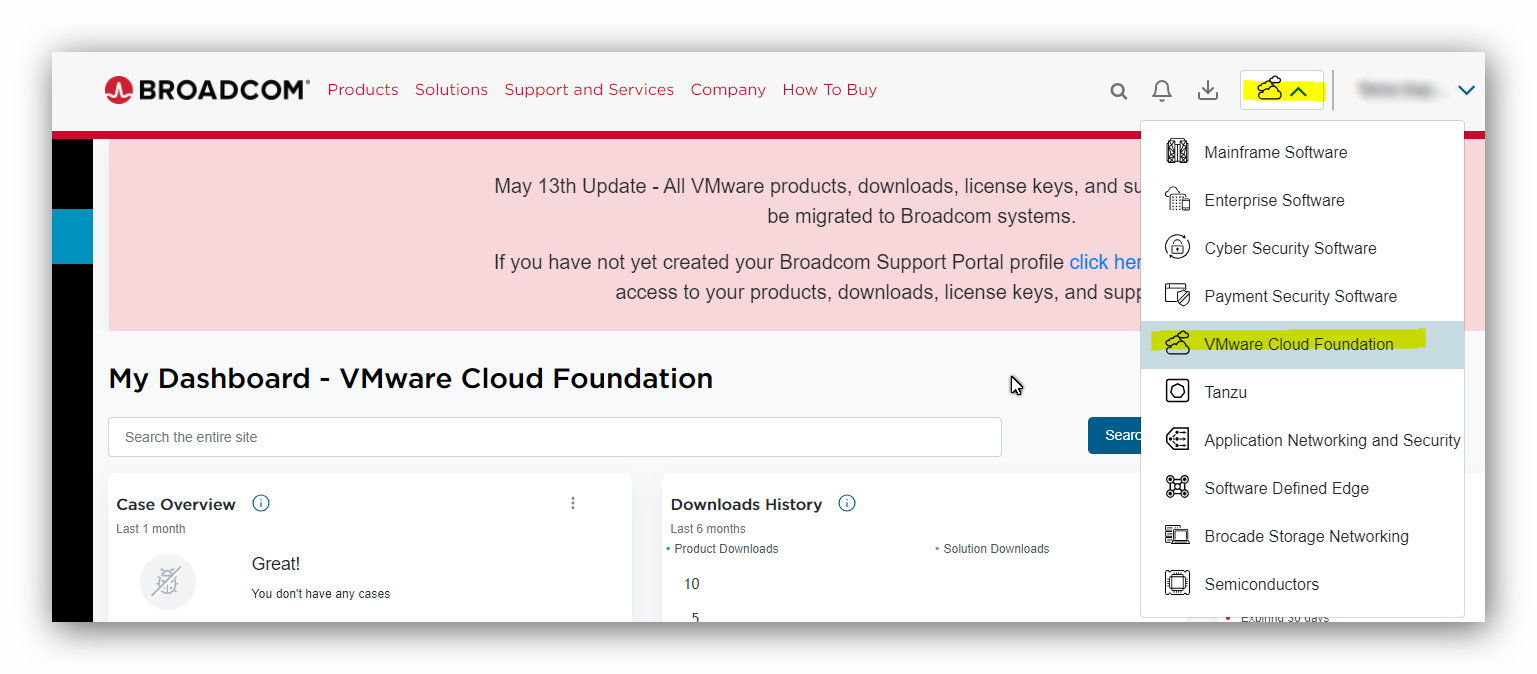Select Enterprise Software from the menu
The height and width of the screenshot is (674, 1537).
point(1302,200)
